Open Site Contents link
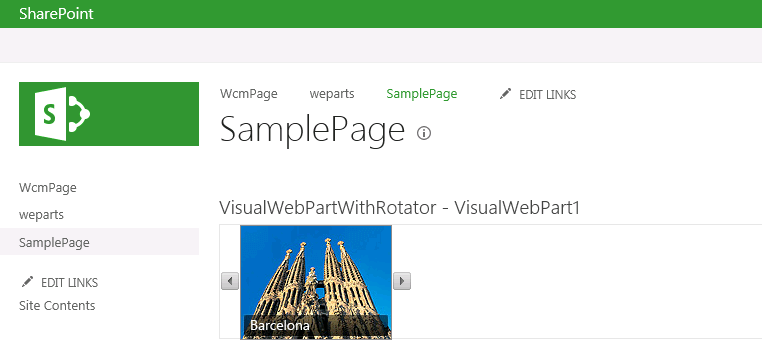 57,306
